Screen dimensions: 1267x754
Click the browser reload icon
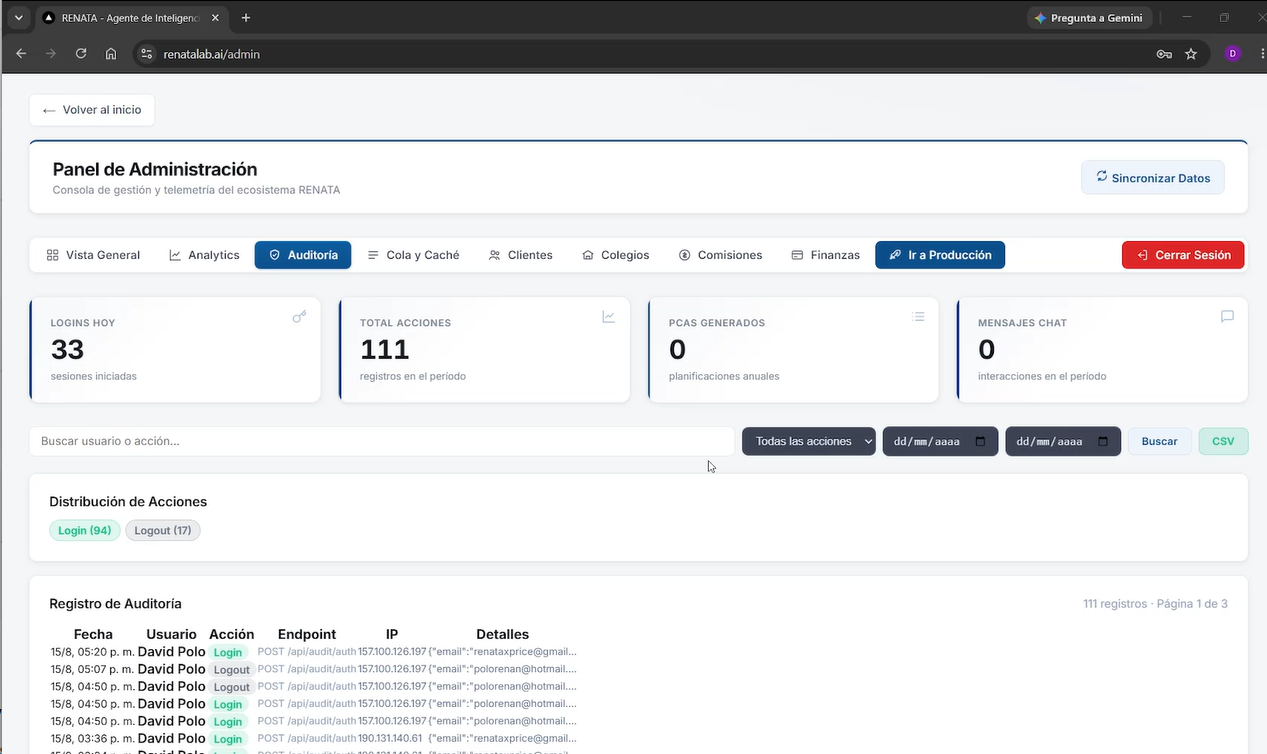[x=81, y=54]
